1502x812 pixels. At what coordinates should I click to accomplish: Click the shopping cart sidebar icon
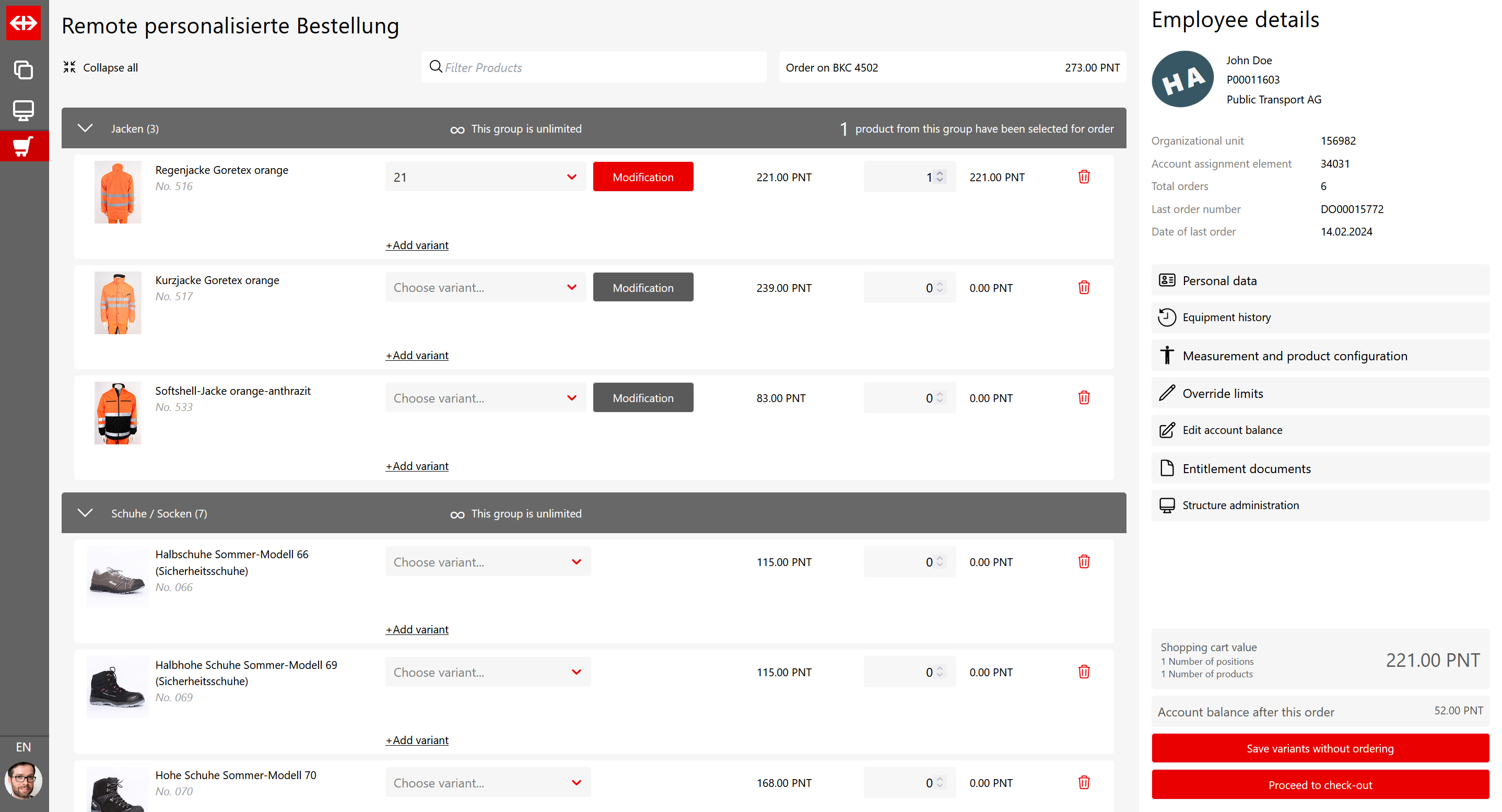24,146
